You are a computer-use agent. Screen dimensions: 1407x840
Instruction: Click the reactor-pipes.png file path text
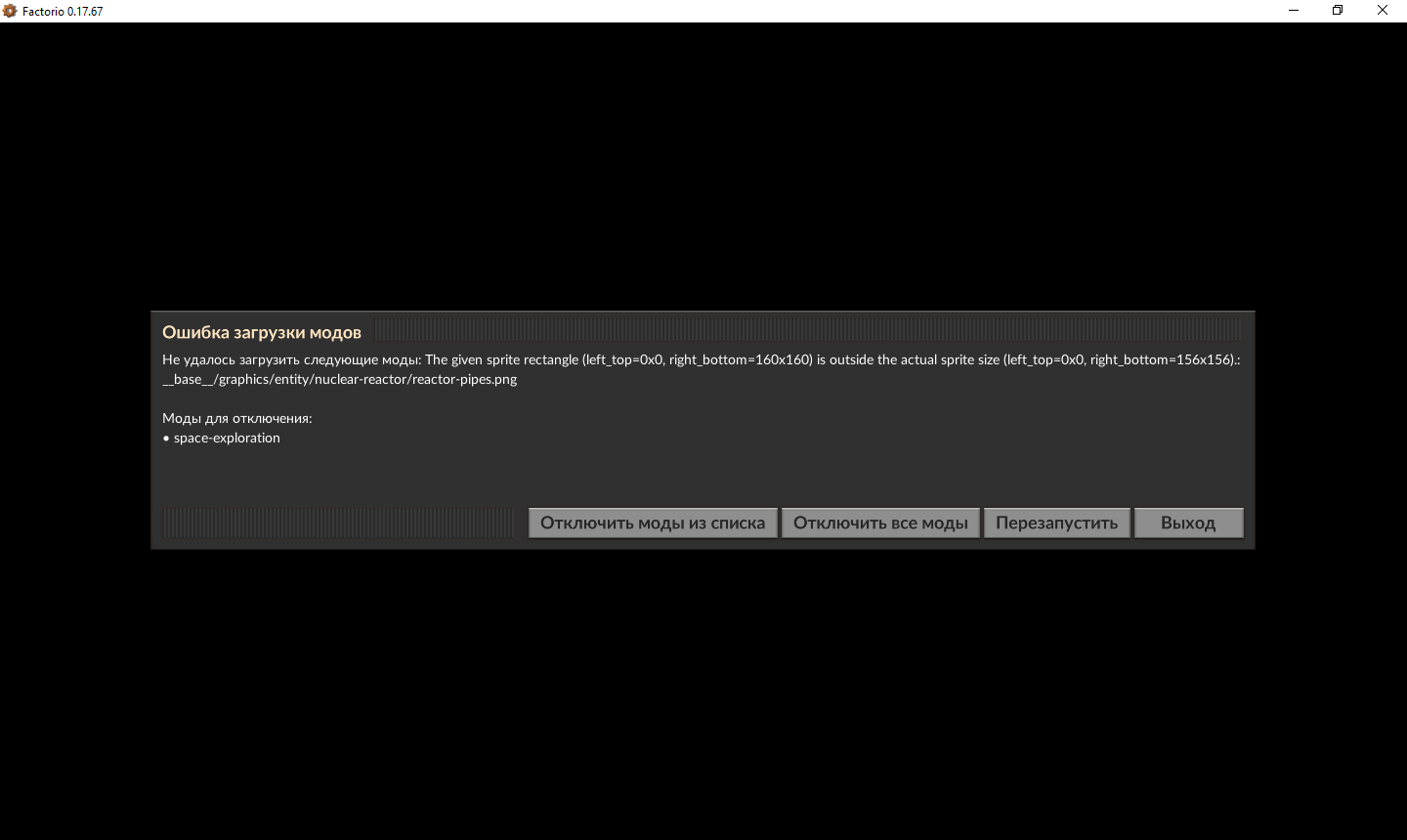tap(339, 379)
